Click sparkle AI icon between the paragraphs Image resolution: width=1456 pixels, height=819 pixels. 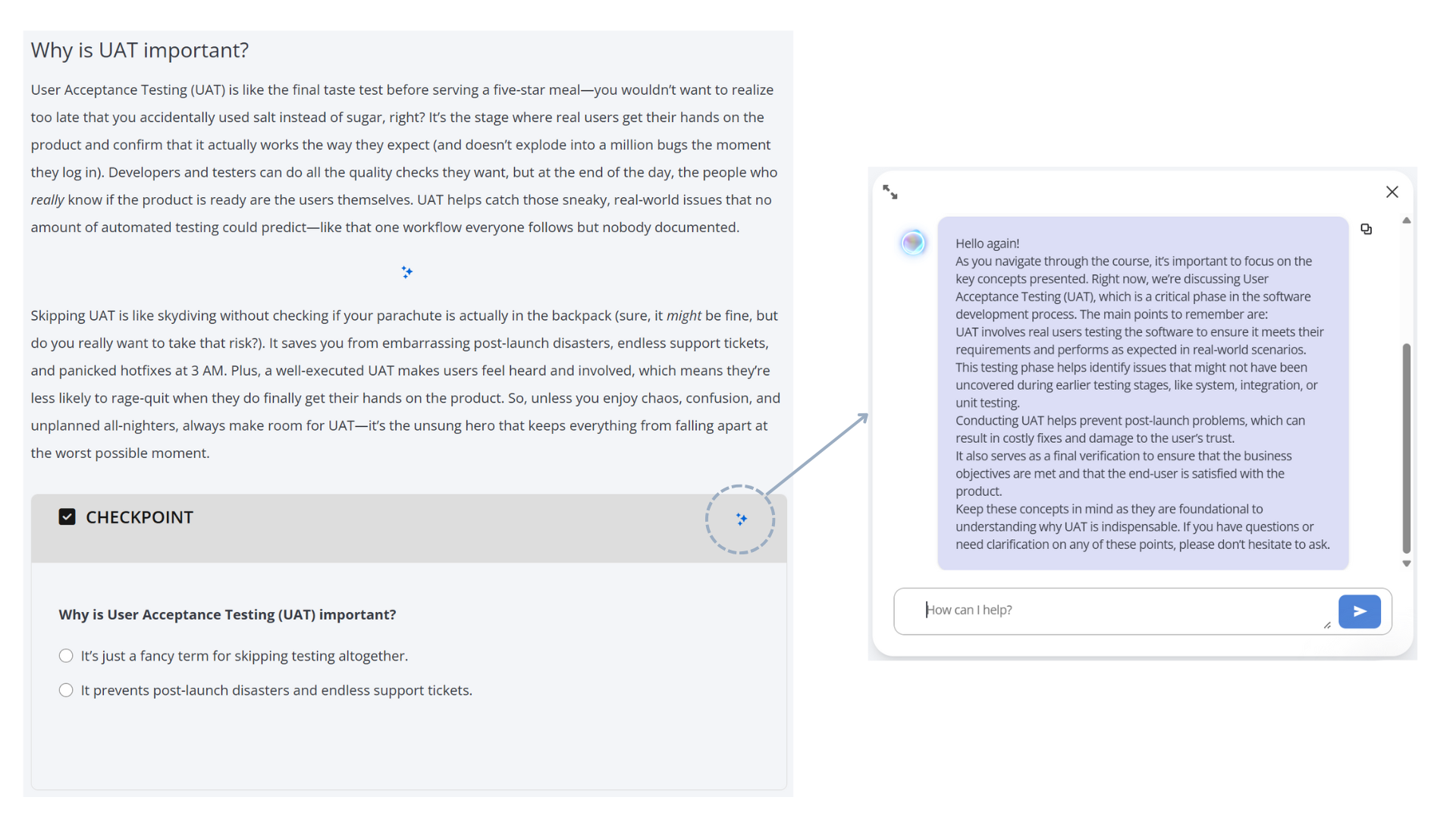(407, 272)
